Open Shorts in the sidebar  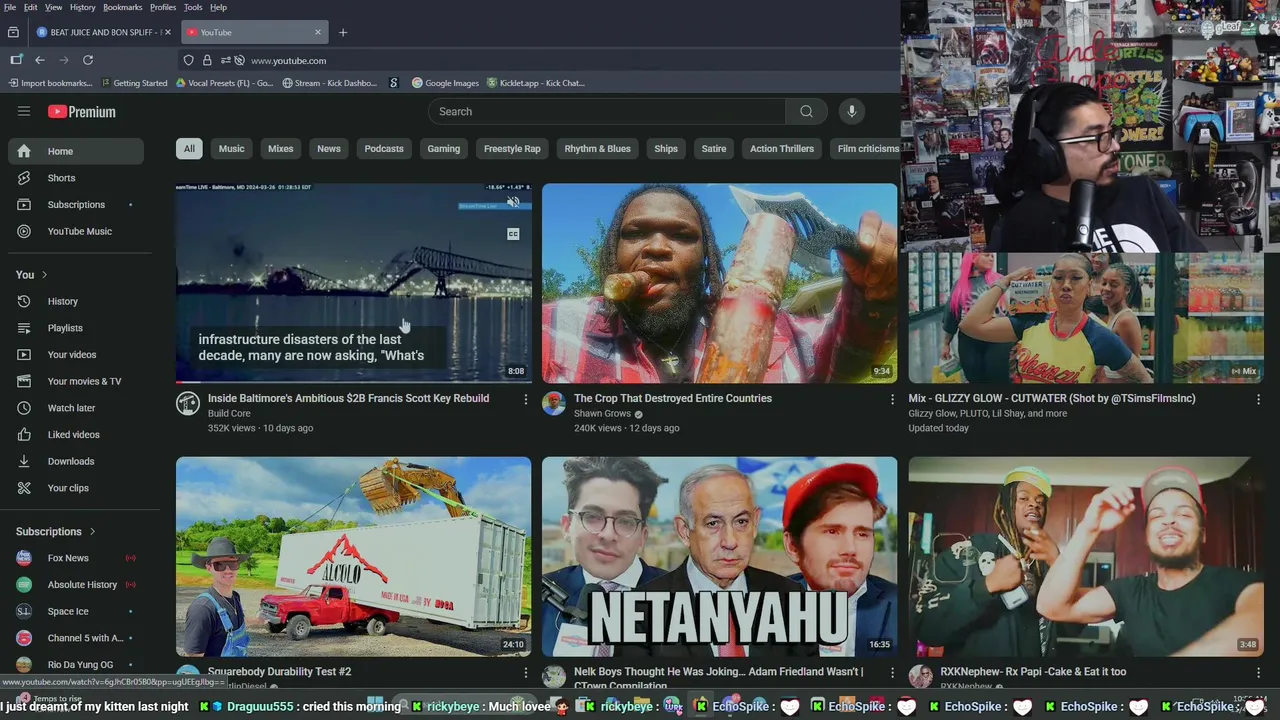tap(76, 178)
